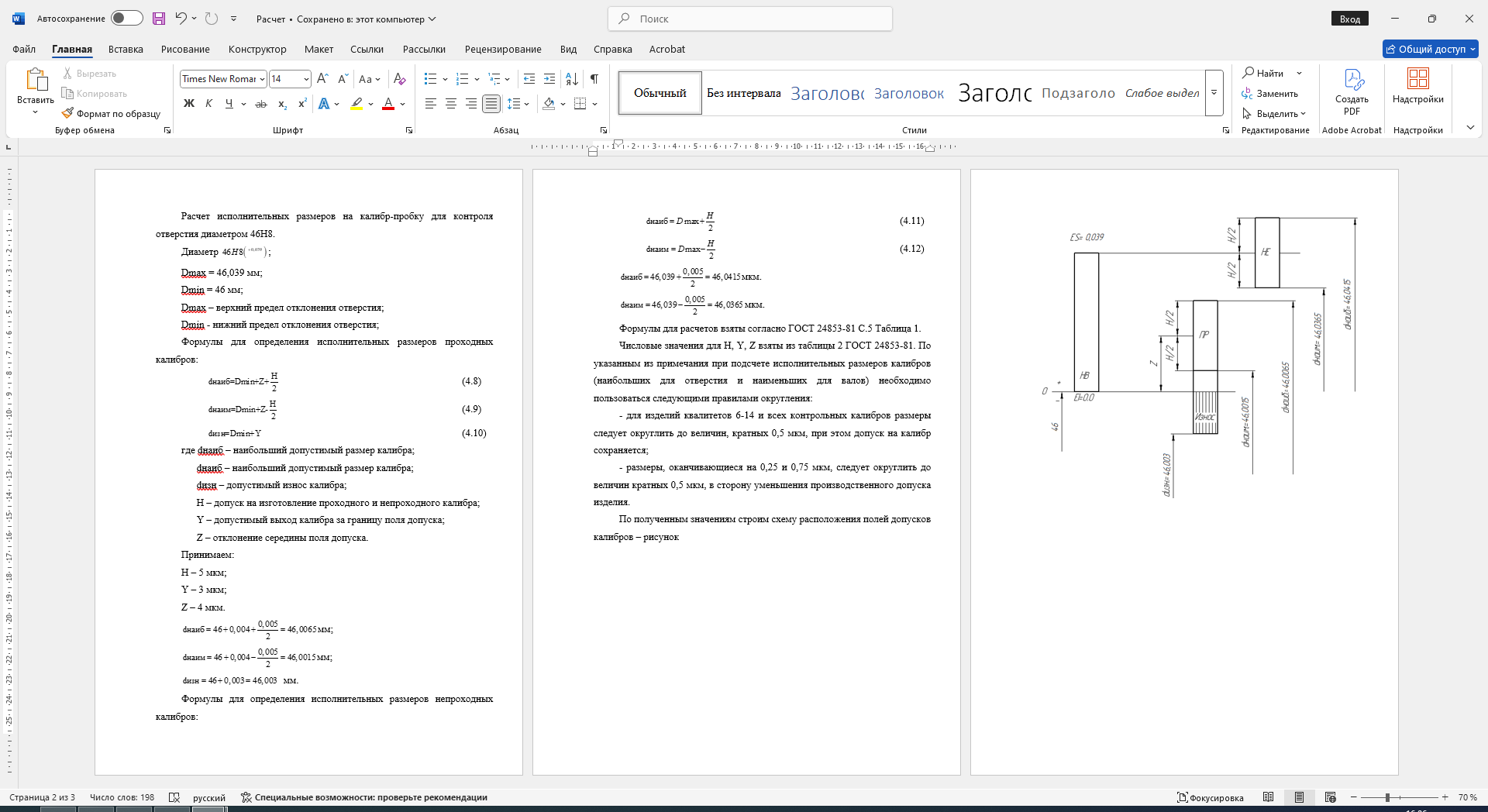Toggle bold formatting button Ж
1488x812 pixels.
click(188, 104)
